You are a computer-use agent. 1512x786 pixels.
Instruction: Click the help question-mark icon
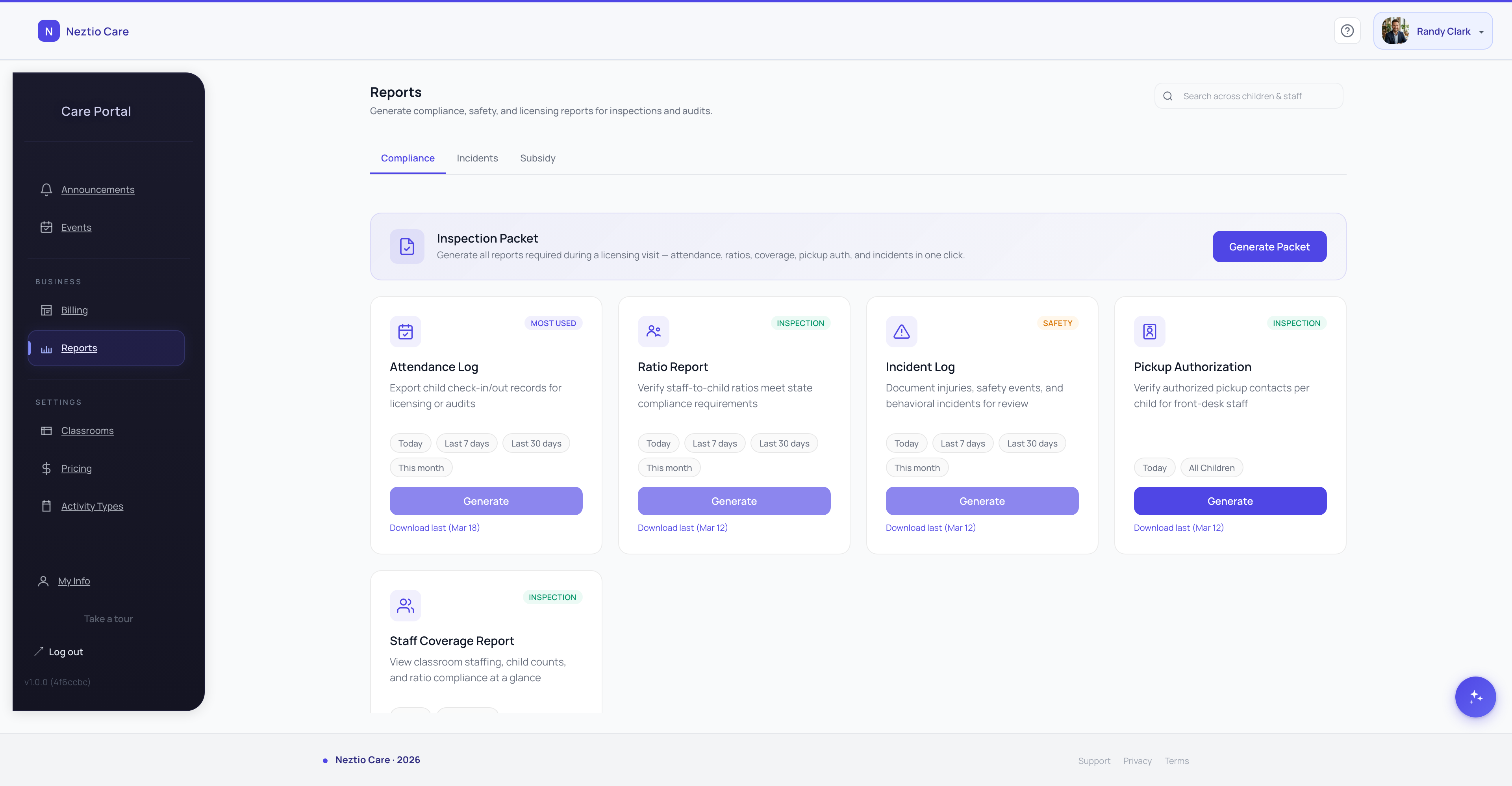[1347, 31]
